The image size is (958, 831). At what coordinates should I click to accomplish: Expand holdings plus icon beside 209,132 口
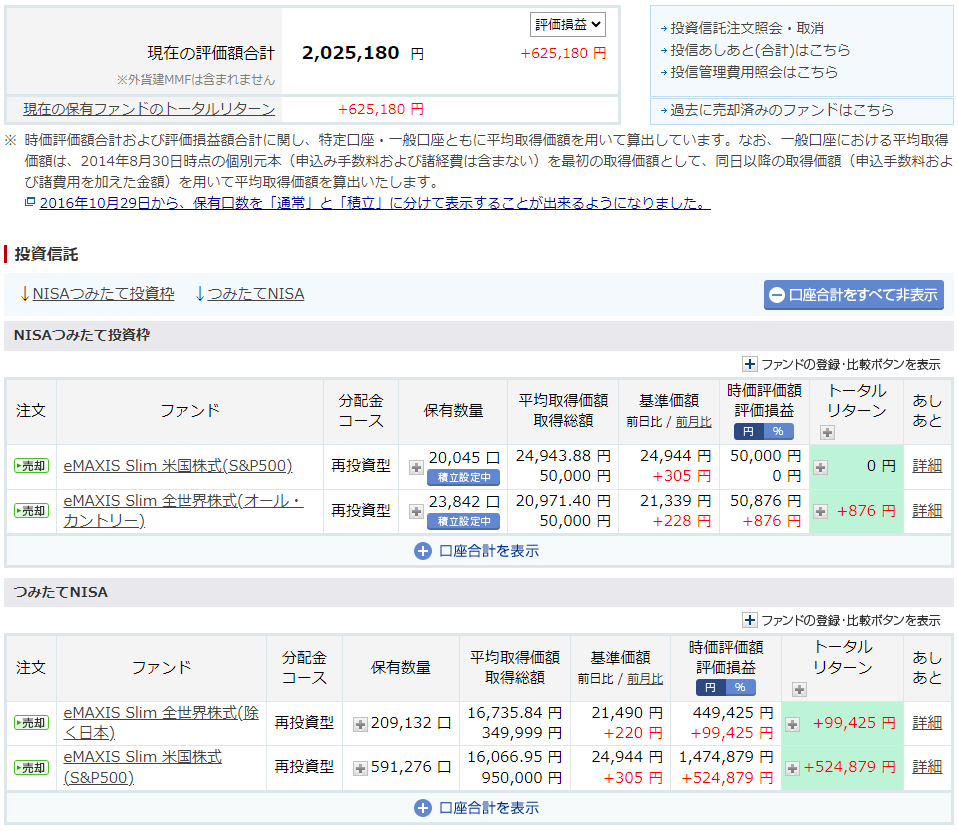click(360, 725)
